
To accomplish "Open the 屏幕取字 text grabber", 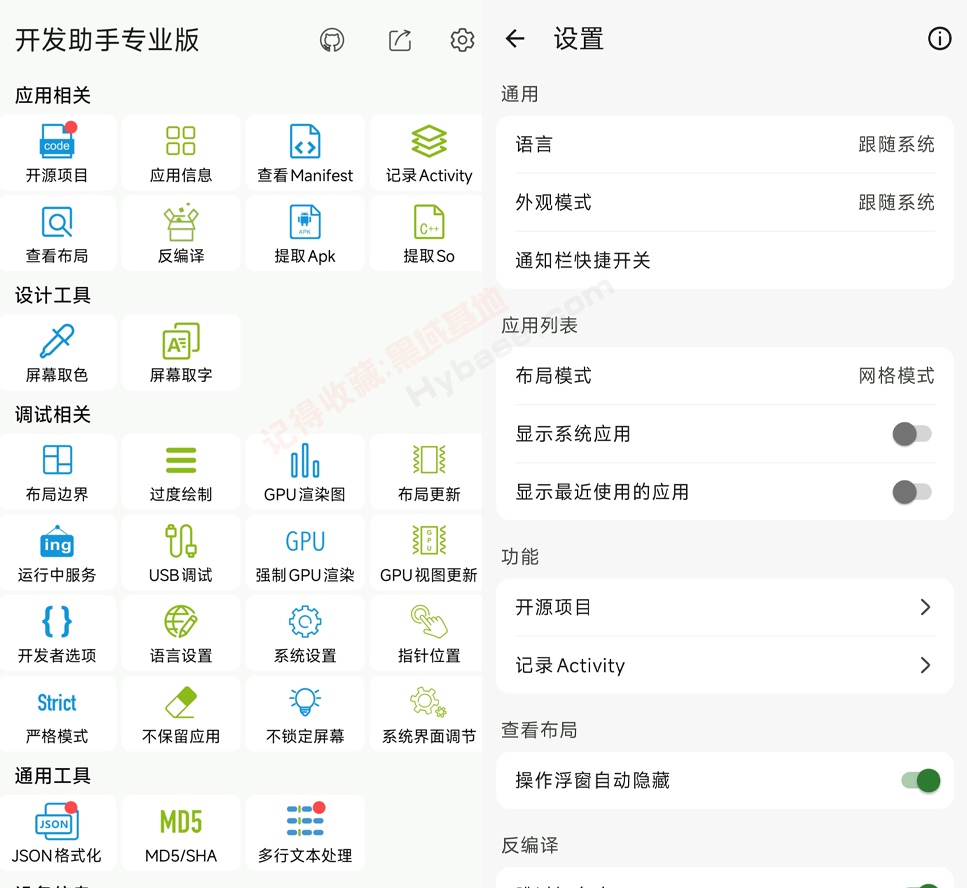I will point(181,353).
